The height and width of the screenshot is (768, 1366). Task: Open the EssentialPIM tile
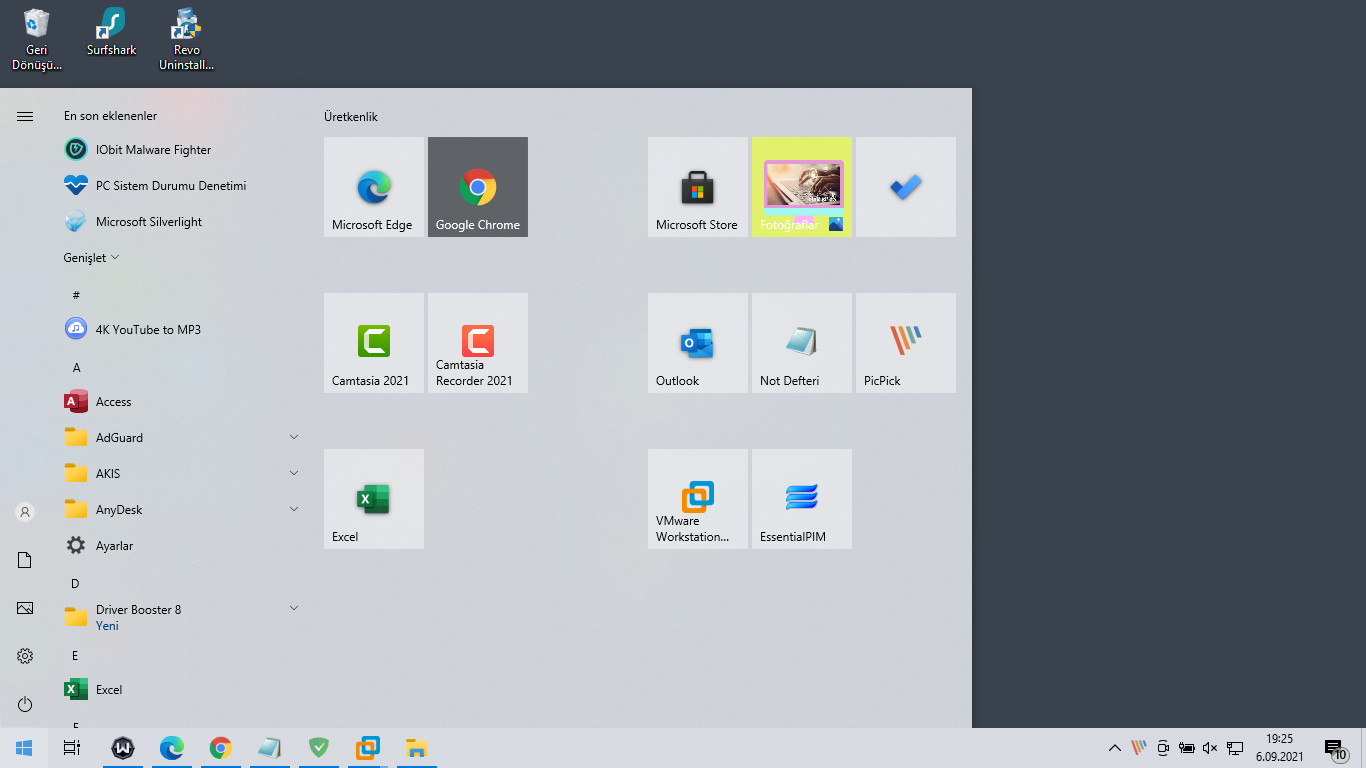pyautogui.click(x=802, y=499)
